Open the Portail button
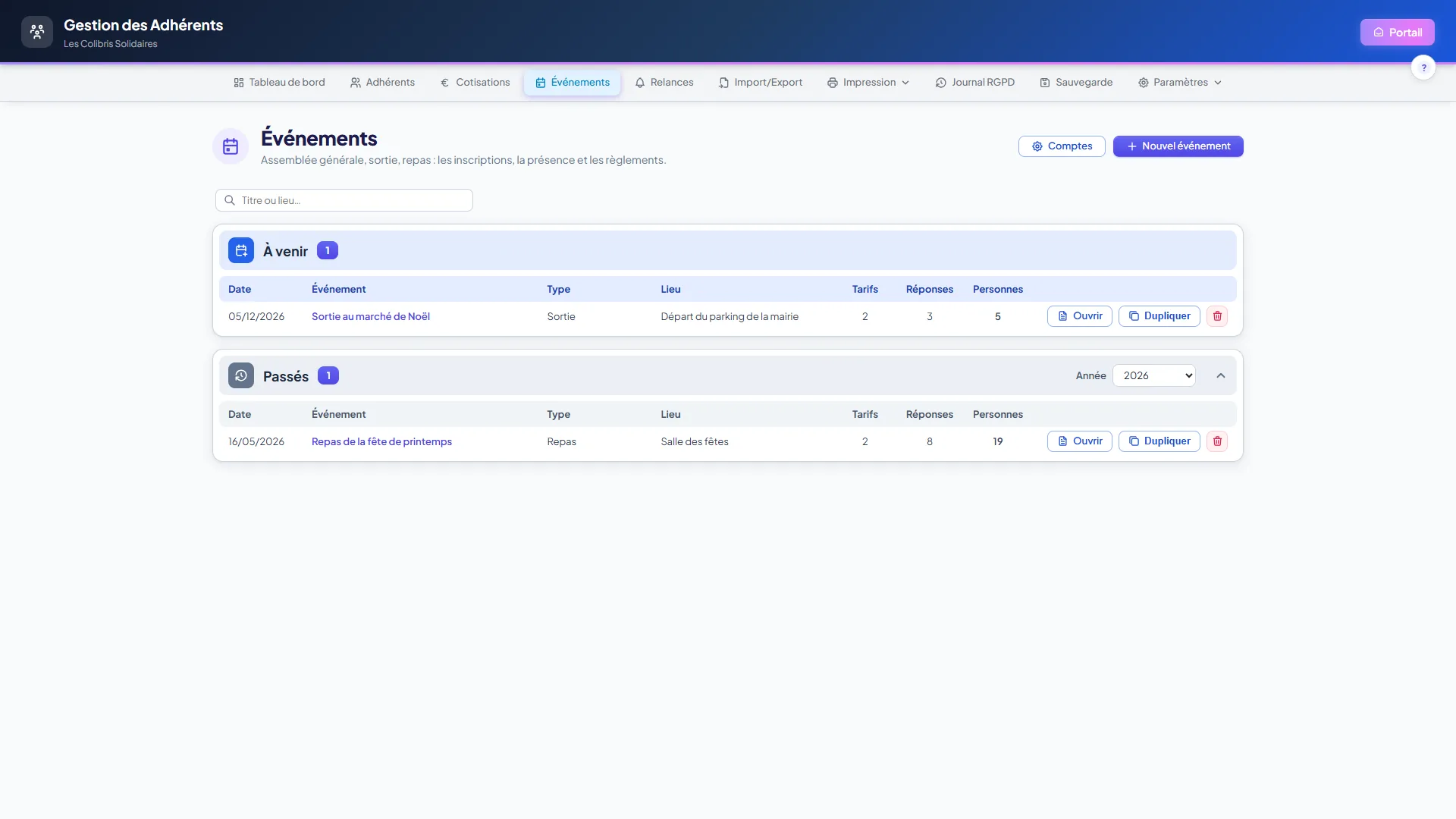The height and width of the screenshot is (819, 1456). click(x=1397, y=32)
